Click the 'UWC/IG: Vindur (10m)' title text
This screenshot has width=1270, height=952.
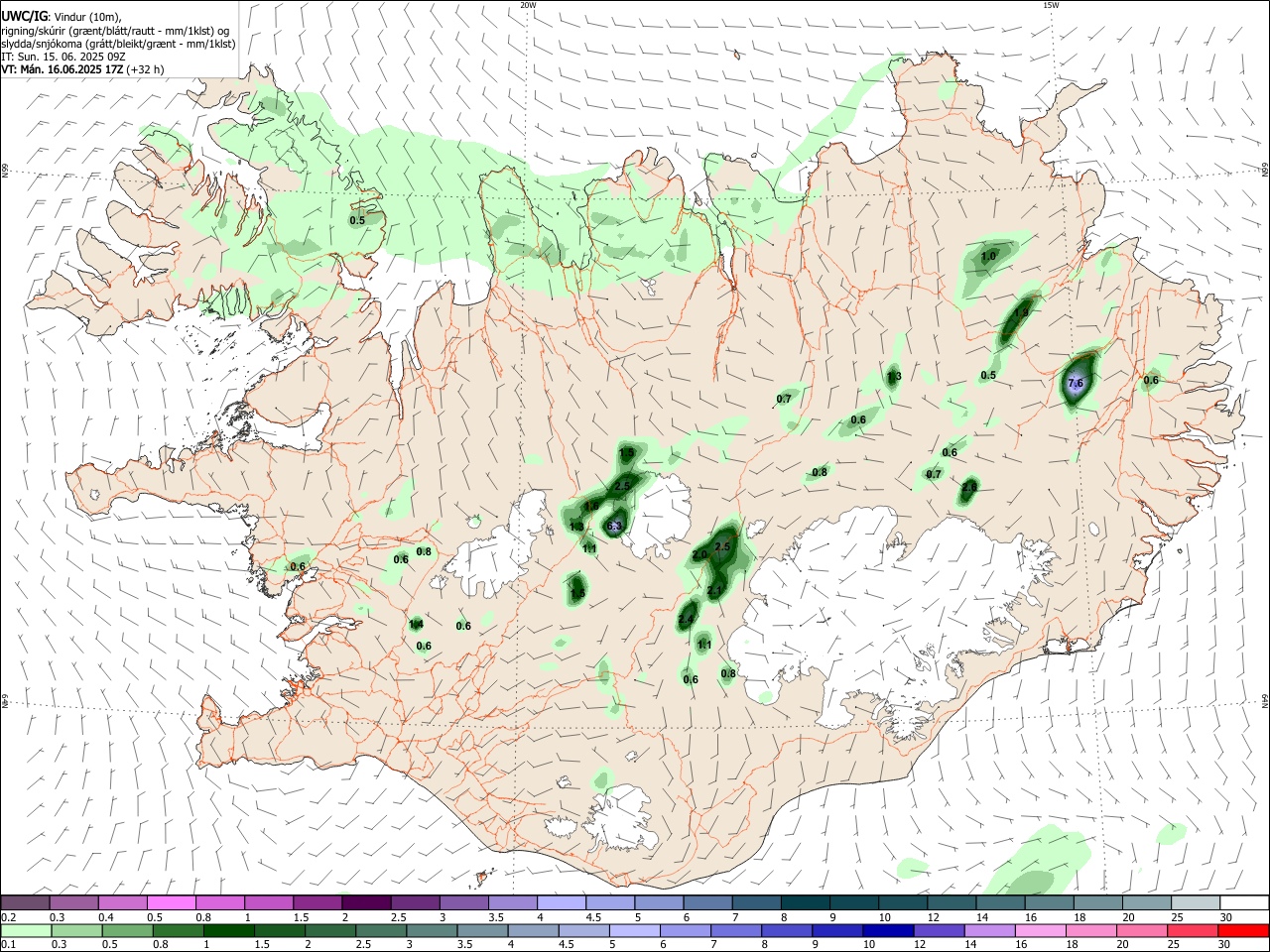(x=62, y=16)
